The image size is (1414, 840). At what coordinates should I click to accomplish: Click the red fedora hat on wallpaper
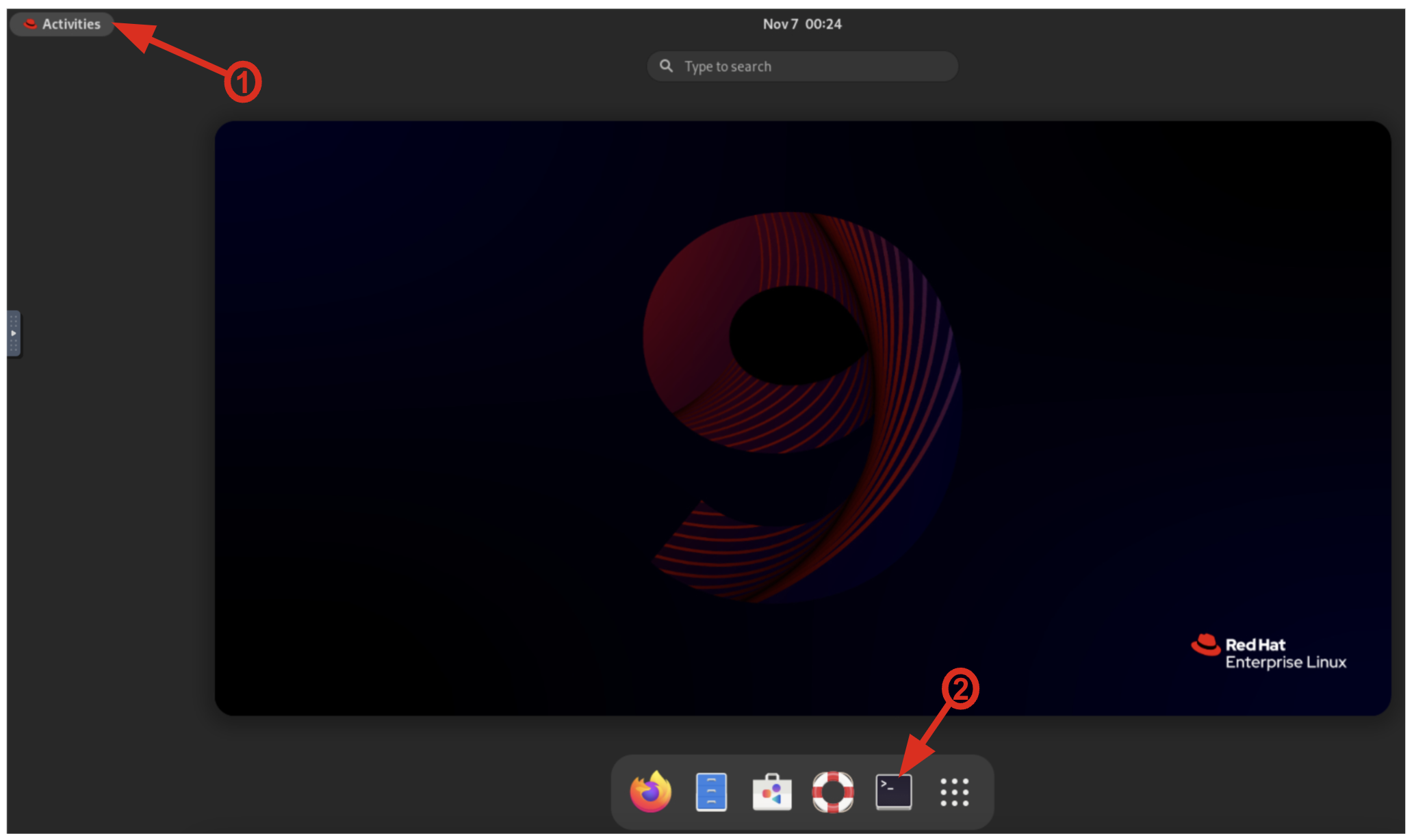[x=1206, y=644]
